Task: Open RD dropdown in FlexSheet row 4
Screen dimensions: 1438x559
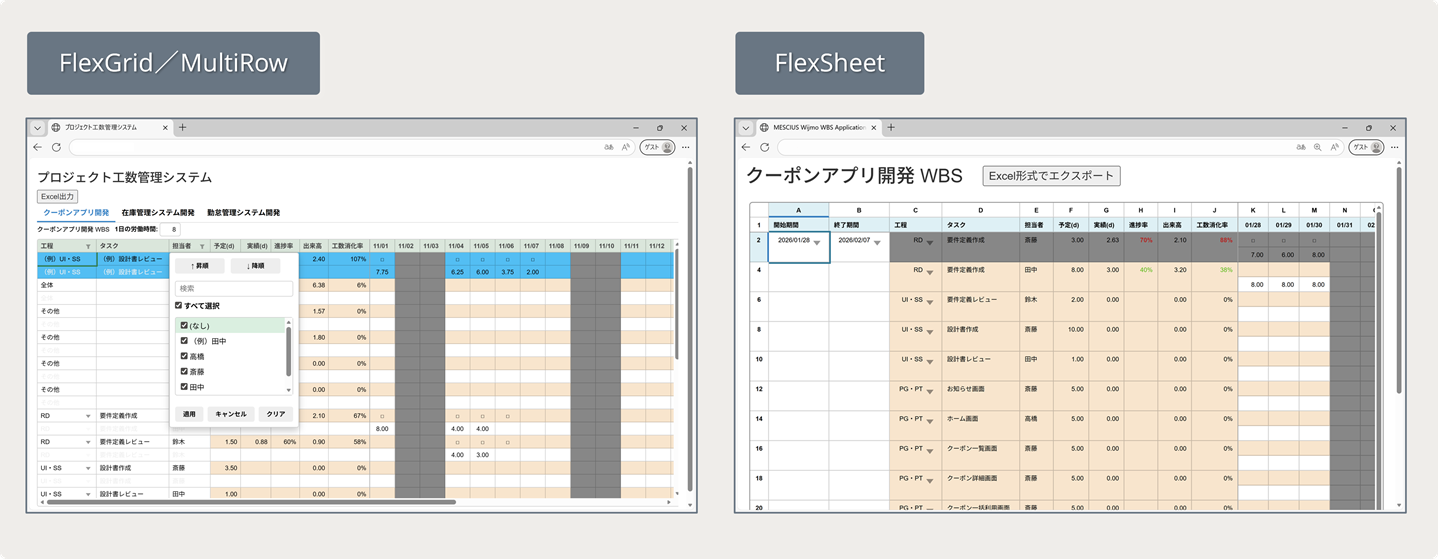Action: click(x=929, y=271)
